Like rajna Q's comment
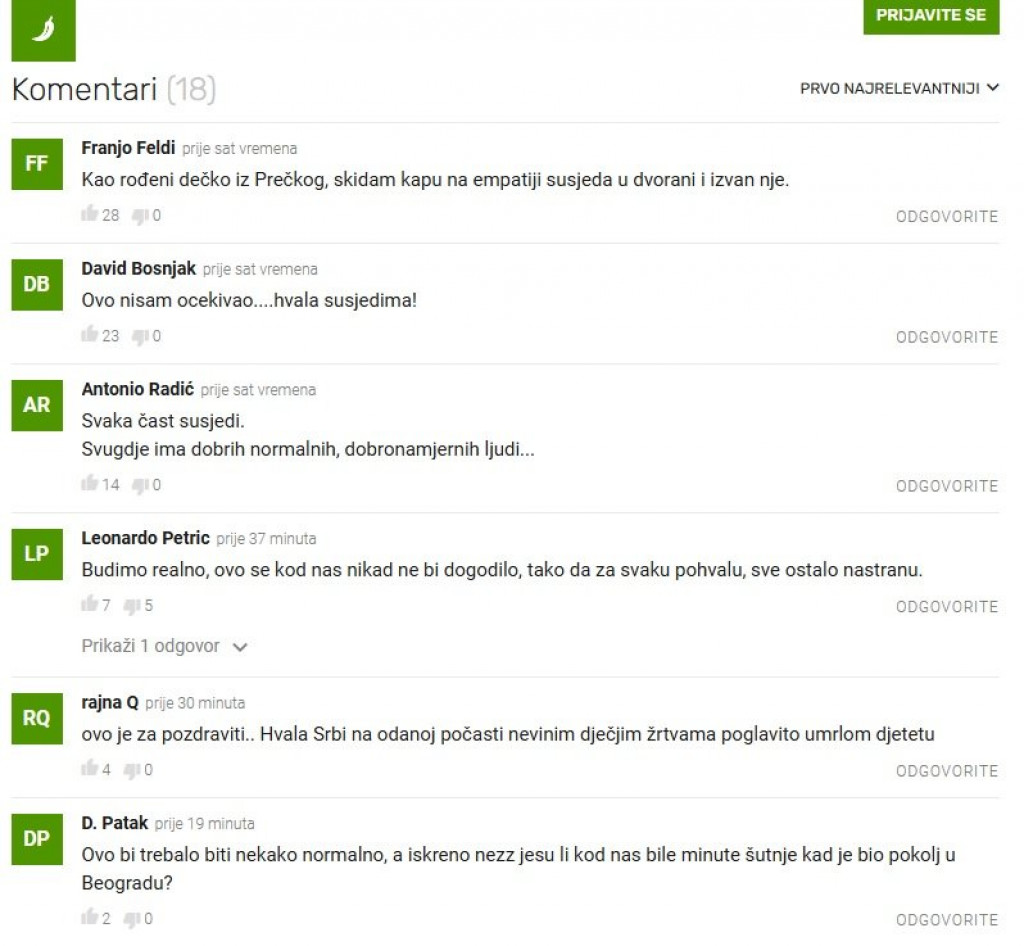This screenshot has height=946, width=1024. click(x=89, y=768)
